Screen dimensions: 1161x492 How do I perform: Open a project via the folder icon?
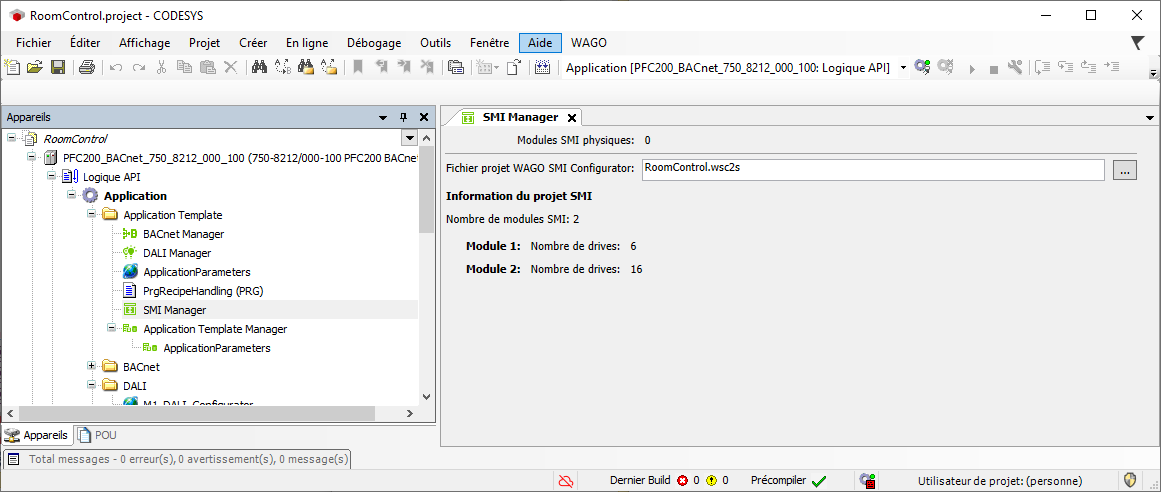click(x=34, y=67)
